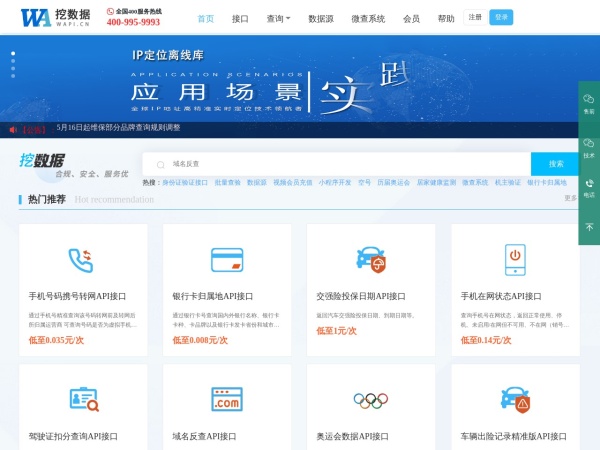
Task: Open the 数据源 menu item
Action: [321, 18]
